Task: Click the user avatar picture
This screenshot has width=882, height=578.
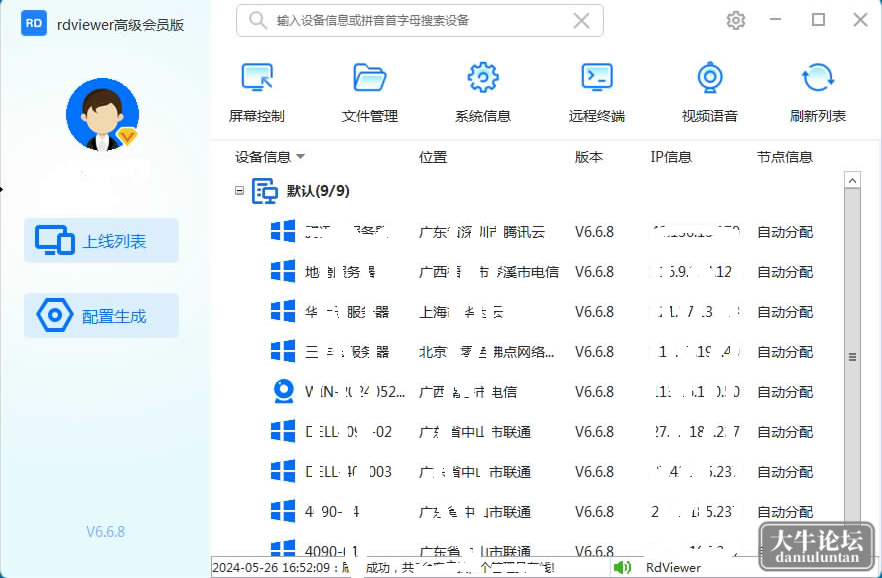Action: (x=102, y=115)
